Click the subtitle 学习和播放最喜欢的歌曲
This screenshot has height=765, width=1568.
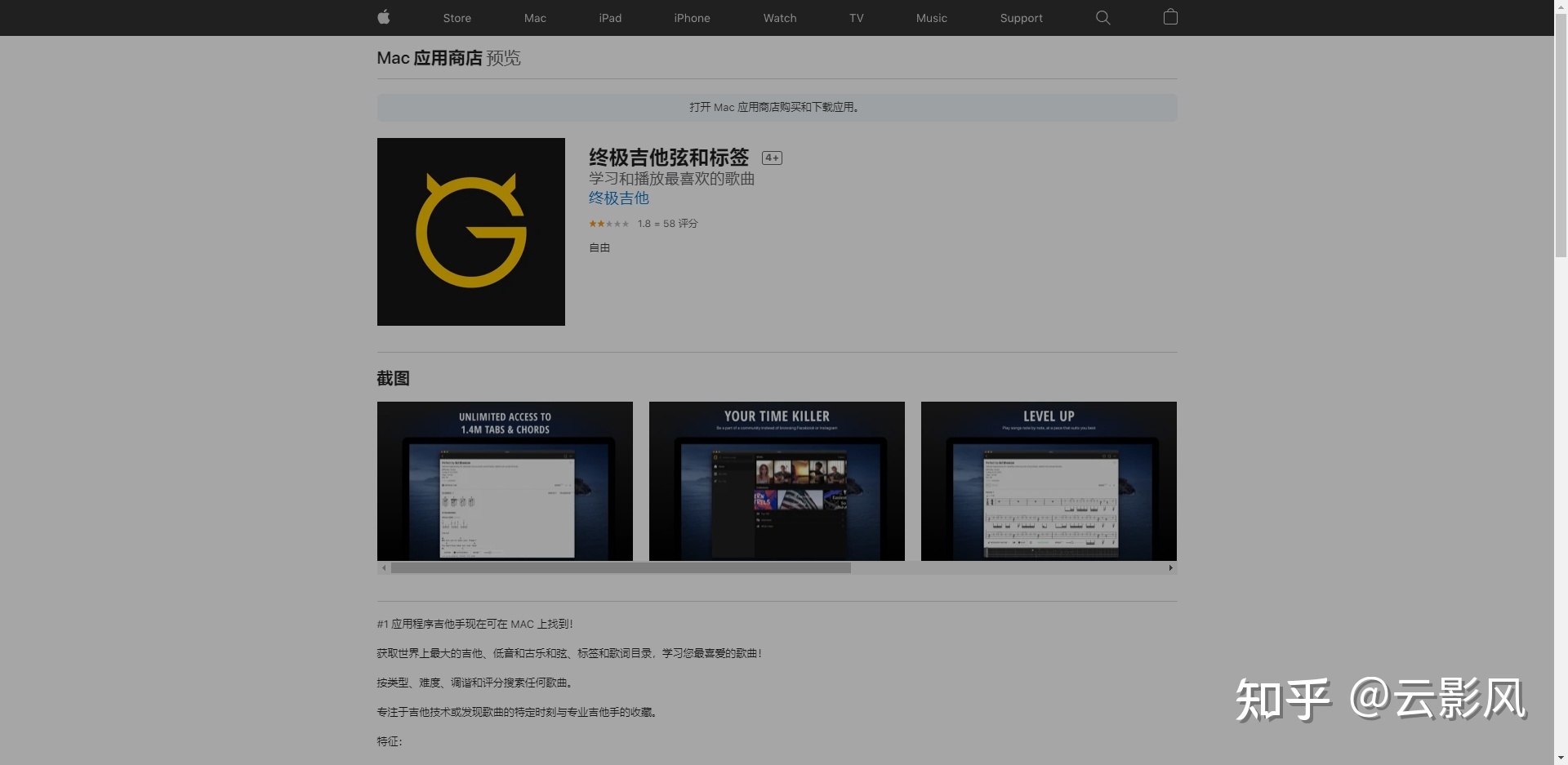[x=671, y=179]
